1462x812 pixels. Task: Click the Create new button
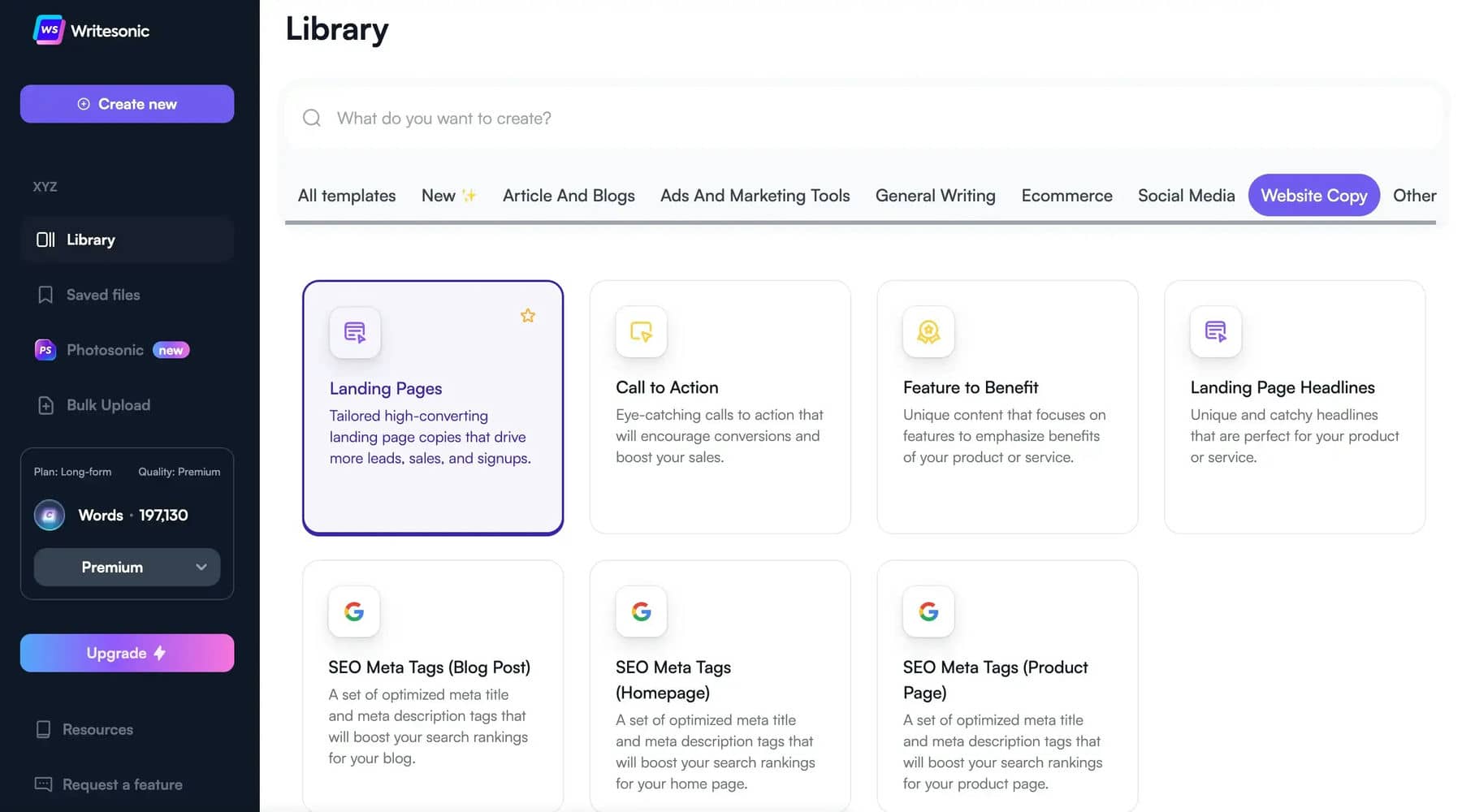[127, 104]
